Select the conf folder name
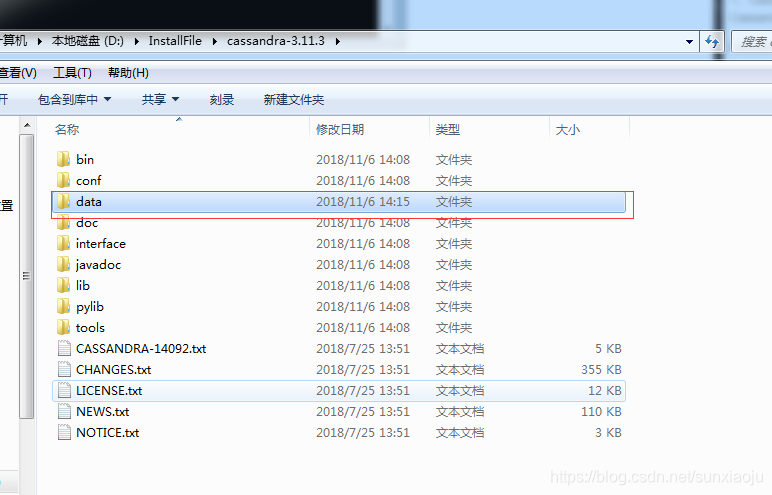This screenshot has height=495, width=772. click(x=89, y=181)
